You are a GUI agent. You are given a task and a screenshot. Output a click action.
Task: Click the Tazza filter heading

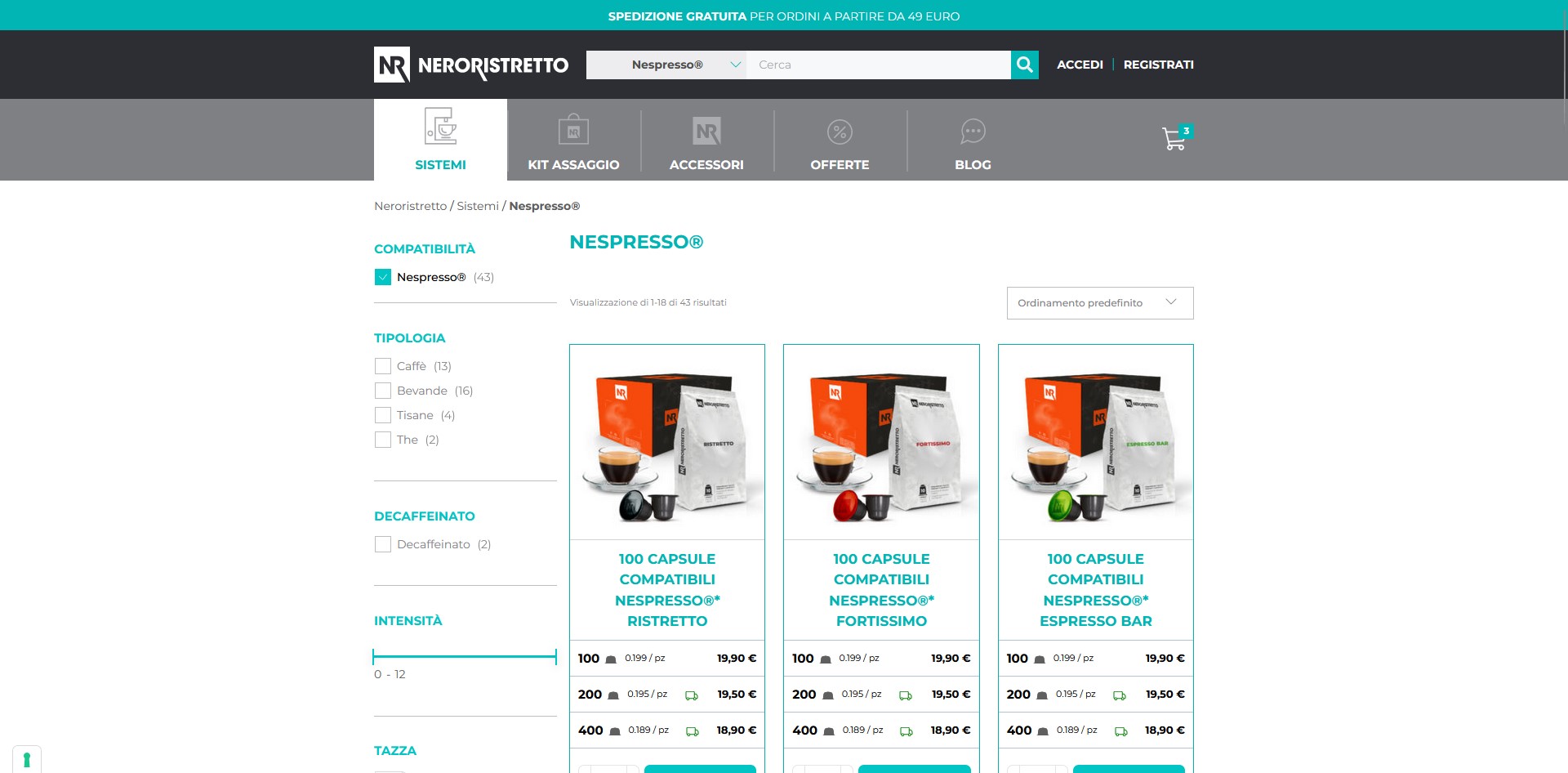pos(395,751)
